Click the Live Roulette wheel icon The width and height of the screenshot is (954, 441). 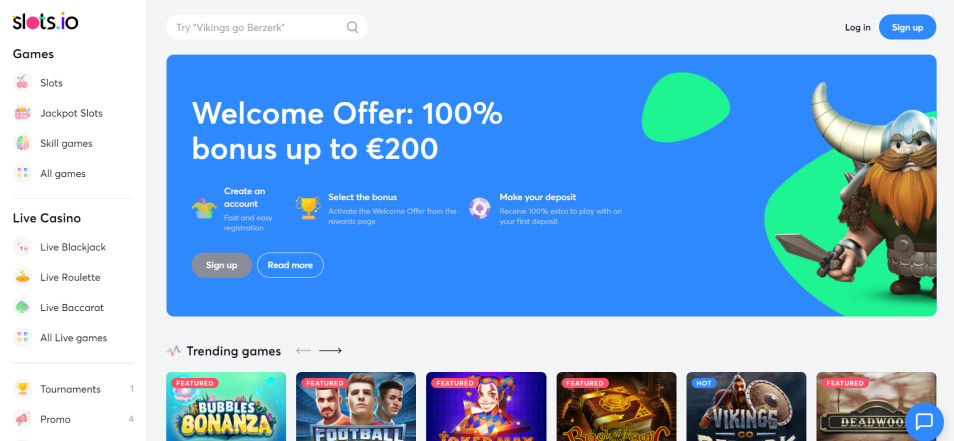click(23, 277)
